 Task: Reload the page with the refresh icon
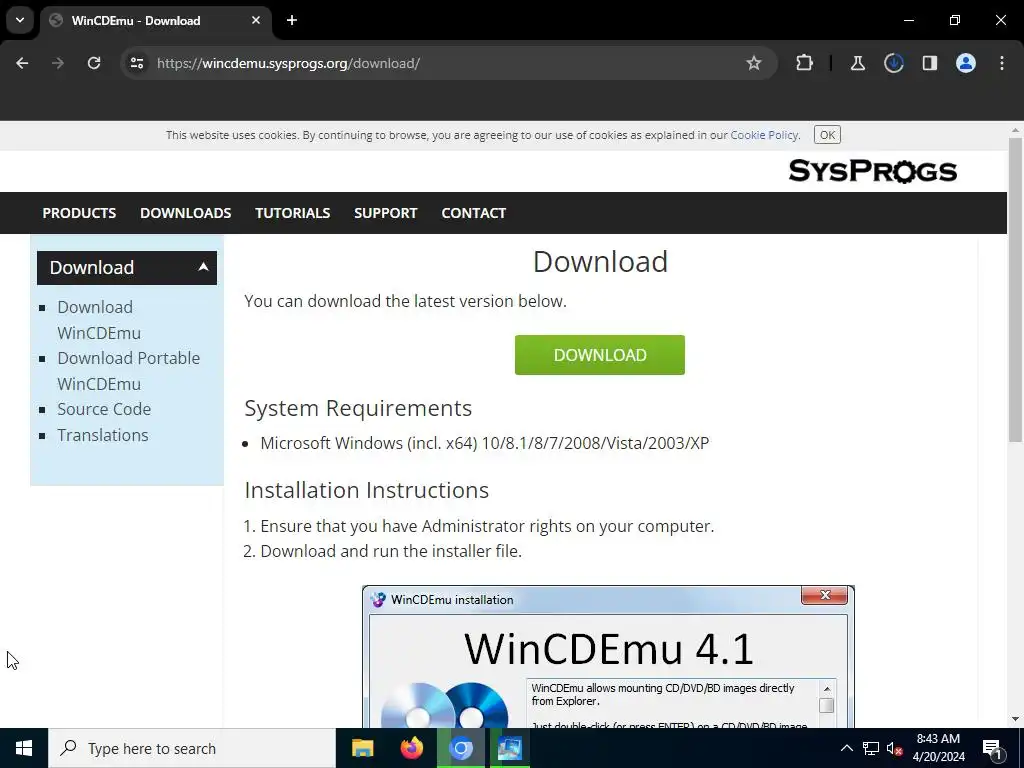(94, 63)
